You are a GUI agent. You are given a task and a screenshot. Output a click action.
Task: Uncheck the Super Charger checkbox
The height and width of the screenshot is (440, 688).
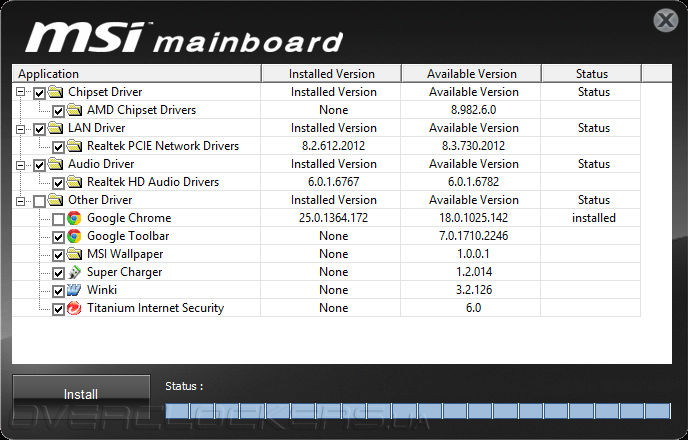click(x=58, y=273)
